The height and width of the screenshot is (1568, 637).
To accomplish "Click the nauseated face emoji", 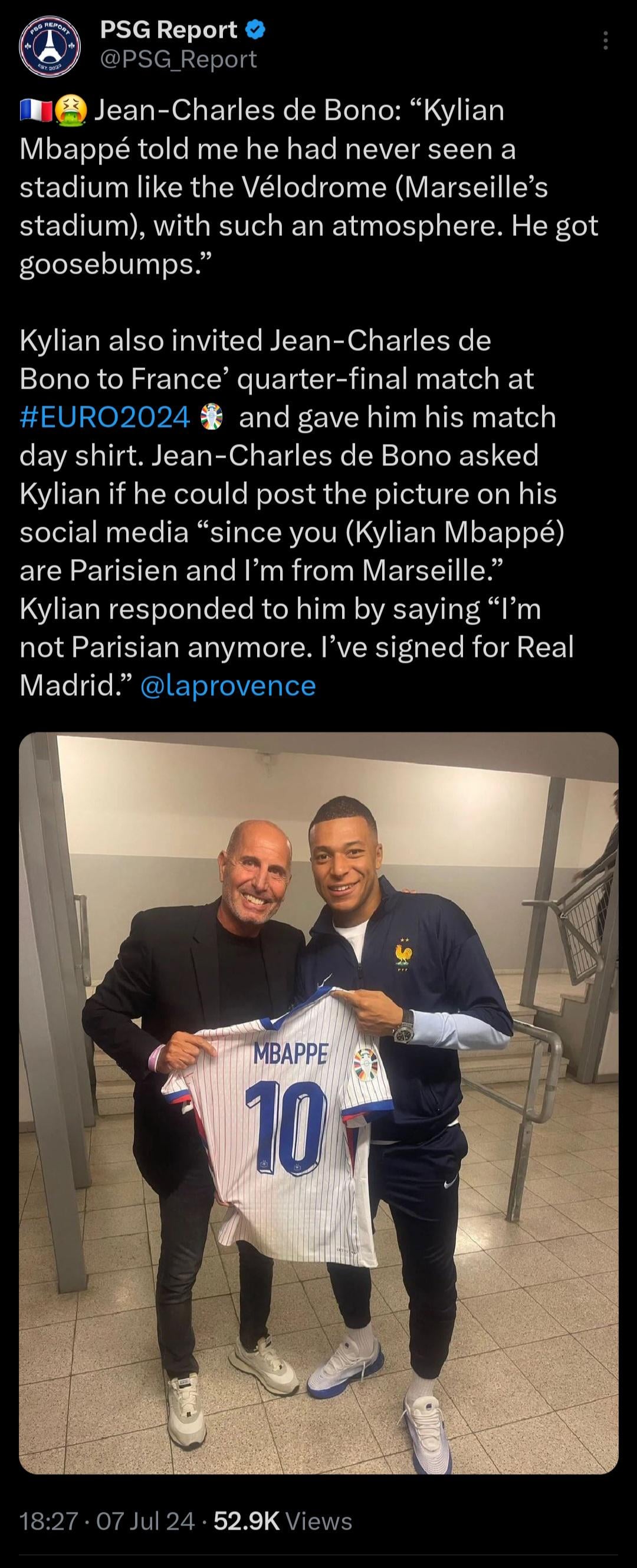I will click(x=71, y=111).
